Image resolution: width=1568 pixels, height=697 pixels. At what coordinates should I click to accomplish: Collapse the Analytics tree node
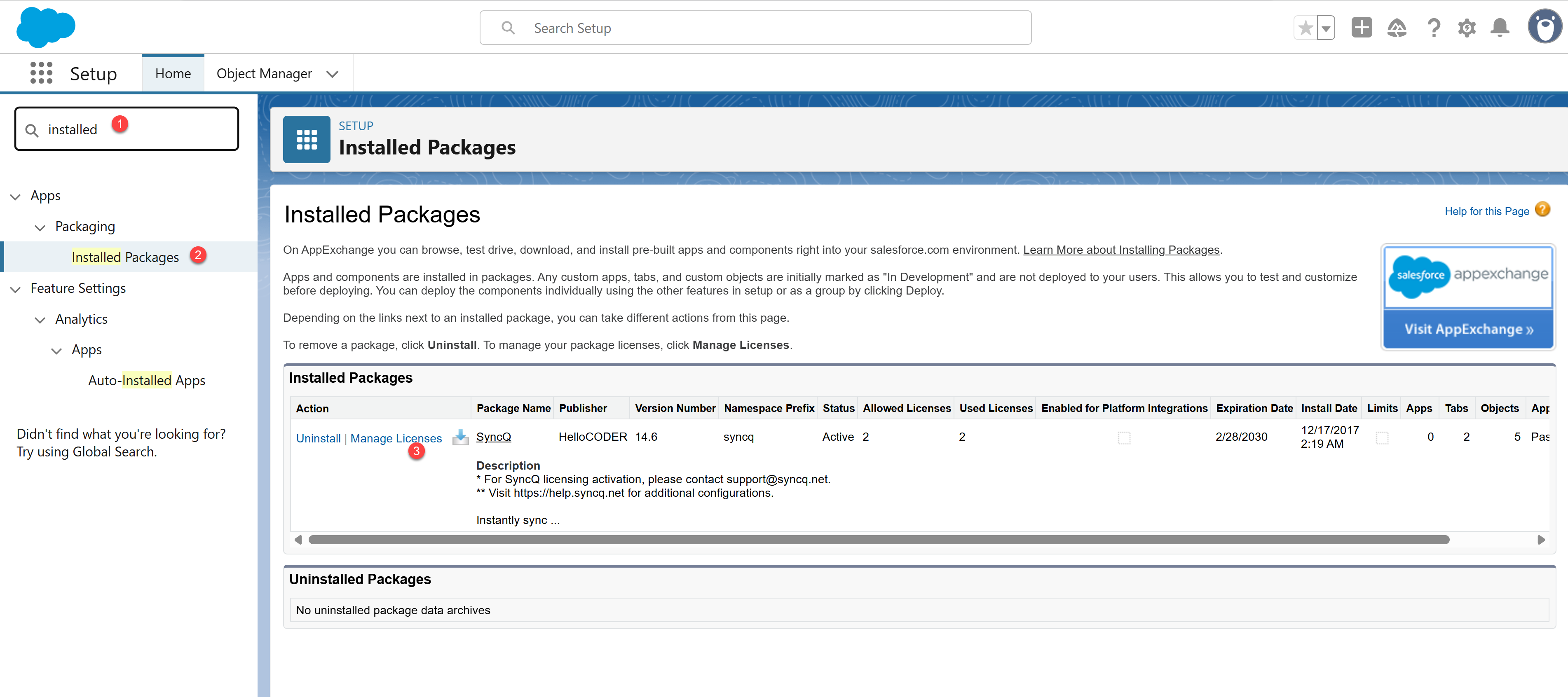[40, 320]
